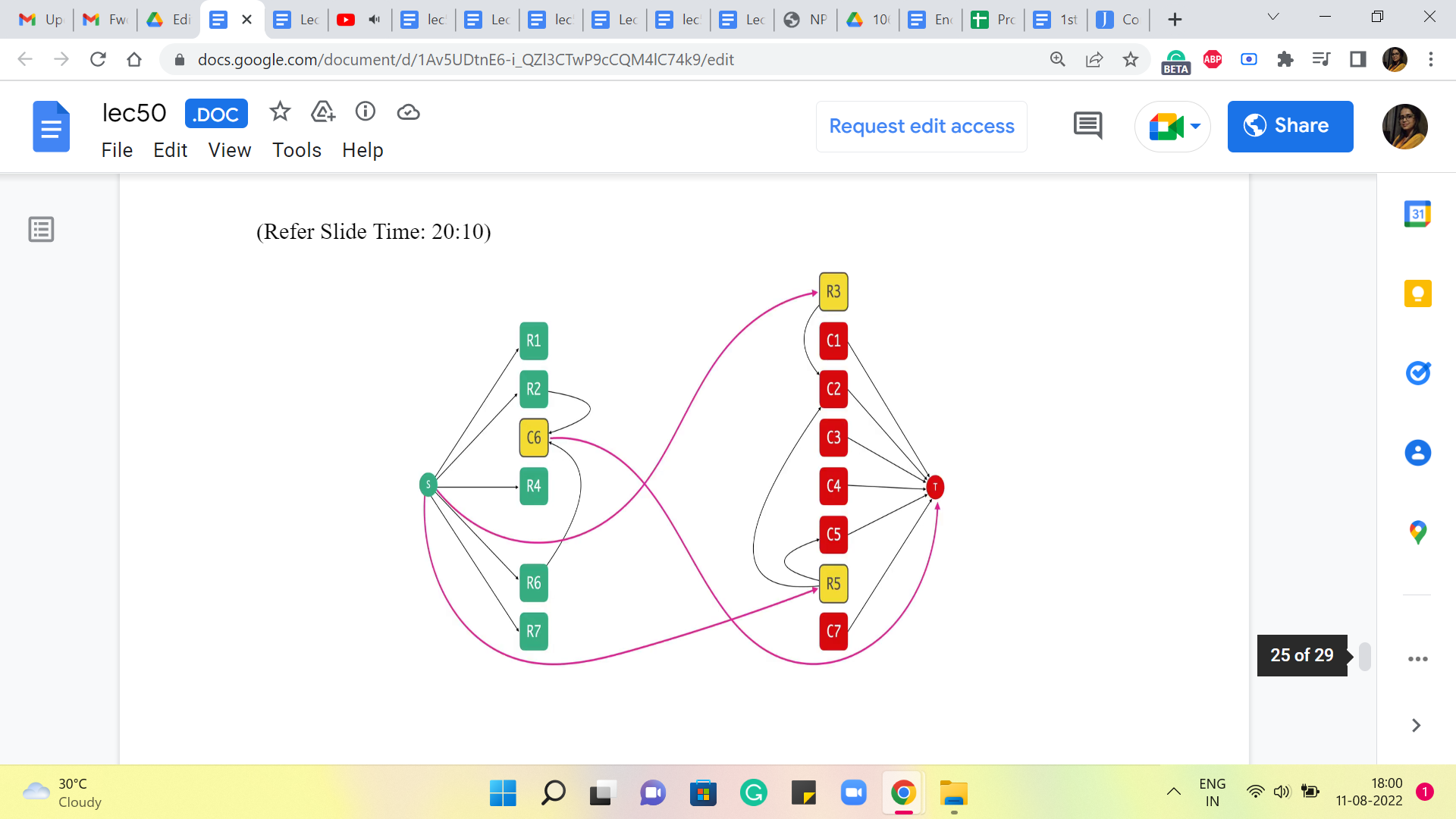Show the document outline panel
Viewport: 1456px width, 819px height.
click(41, 229)
